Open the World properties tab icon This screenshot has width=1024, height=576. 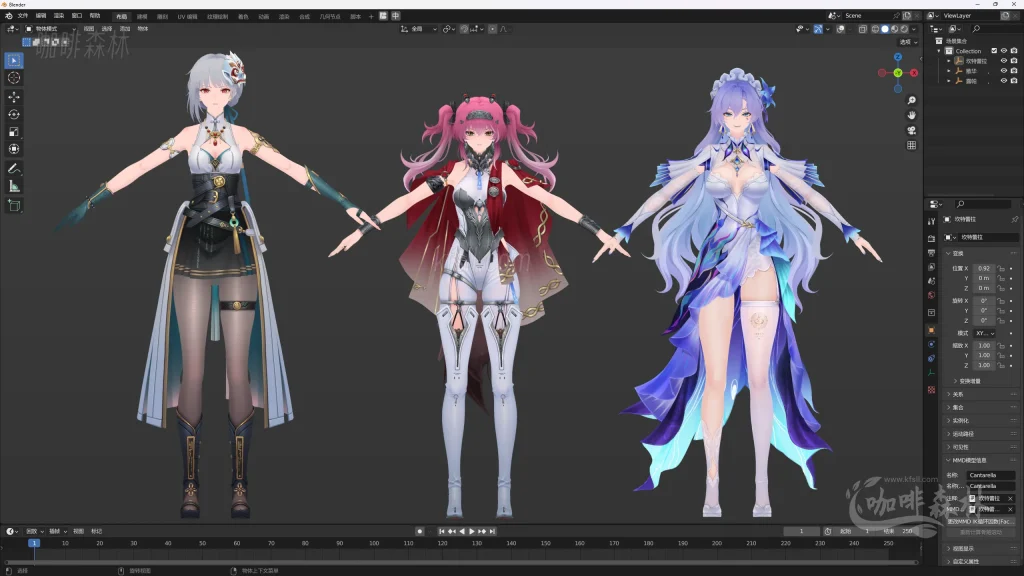point(931,295)
